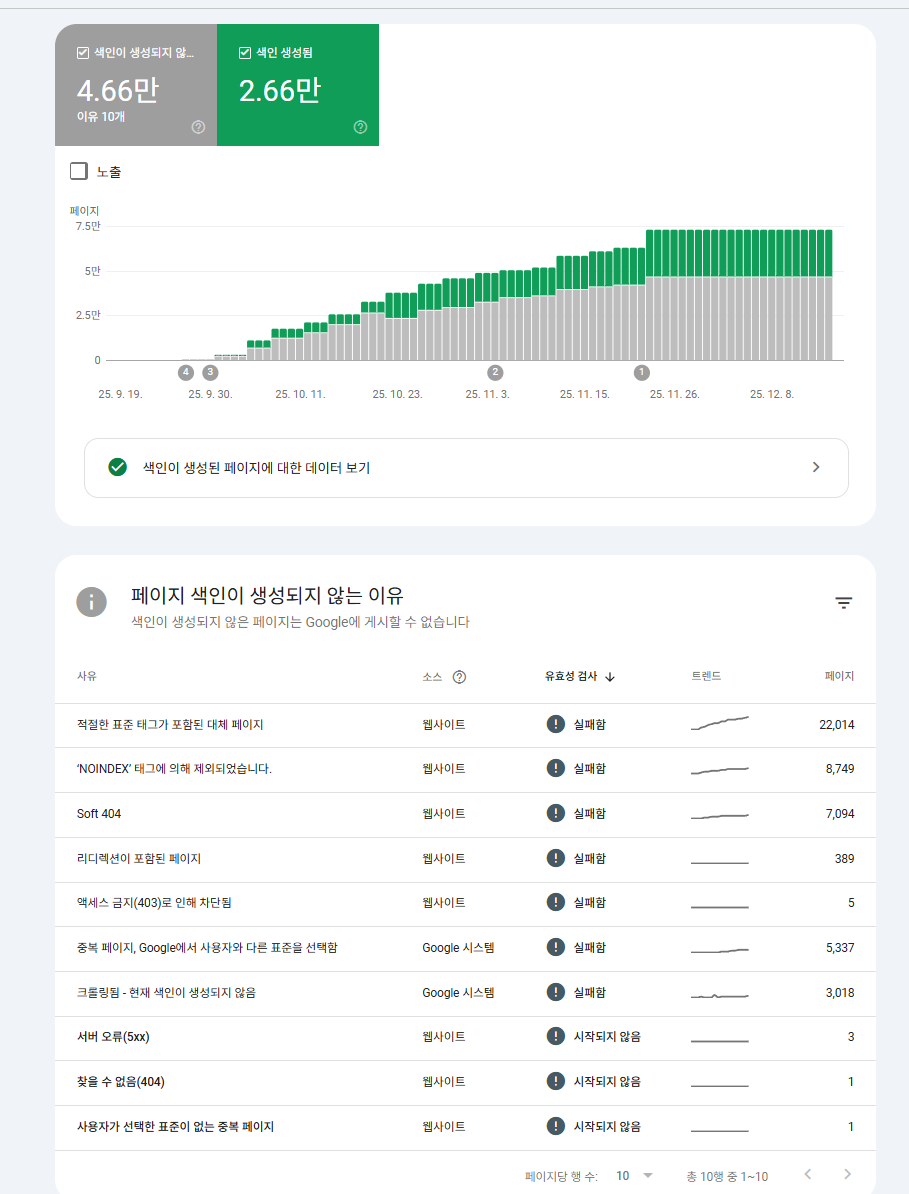Toggle the 색인 생성됨 checkbox

pos(245,53)
